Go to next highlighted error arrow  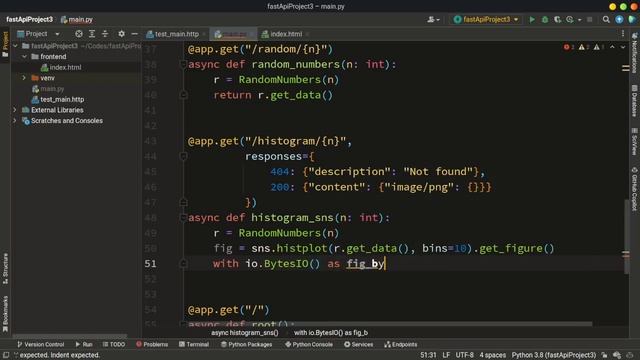(x=623, y=47)
